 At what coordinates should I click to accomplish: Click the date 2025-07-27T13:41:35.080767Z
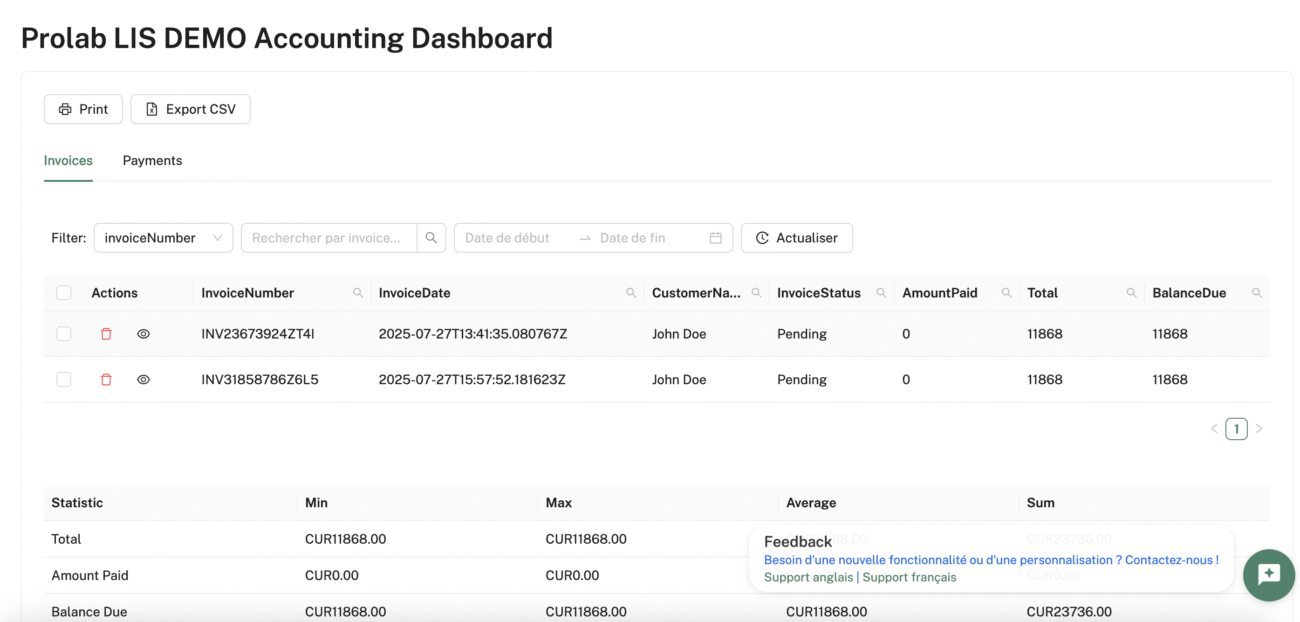(473, 334)
